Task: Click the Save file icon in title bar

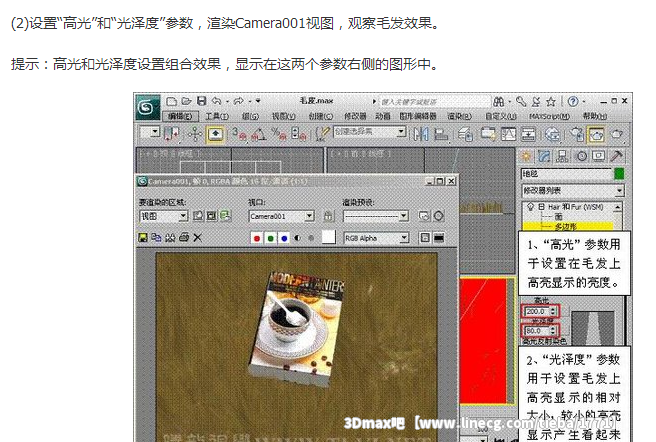Action: click(202, 101)
